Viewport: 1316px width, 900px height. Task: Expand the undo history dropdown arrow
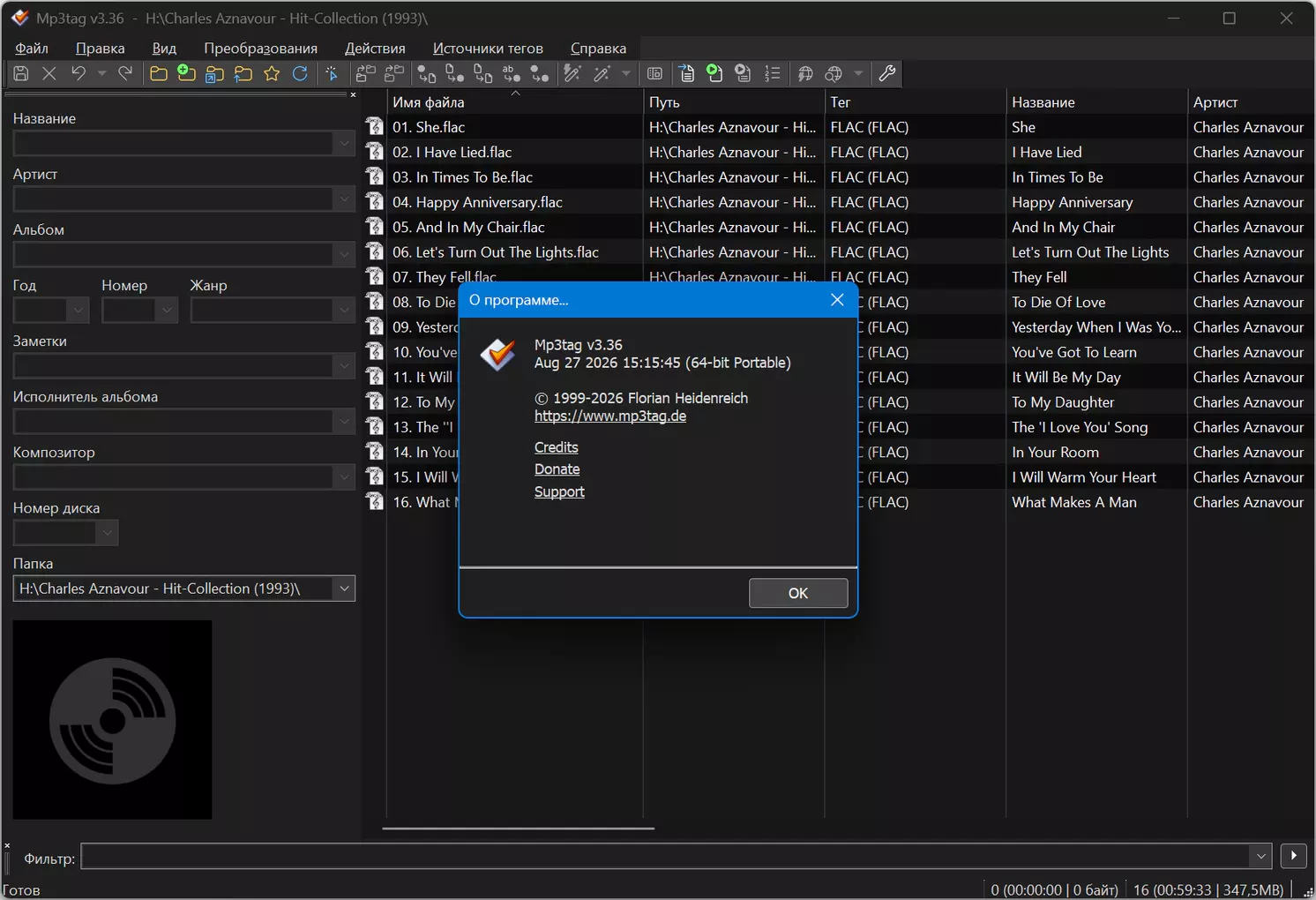click(x=101, y=74)
